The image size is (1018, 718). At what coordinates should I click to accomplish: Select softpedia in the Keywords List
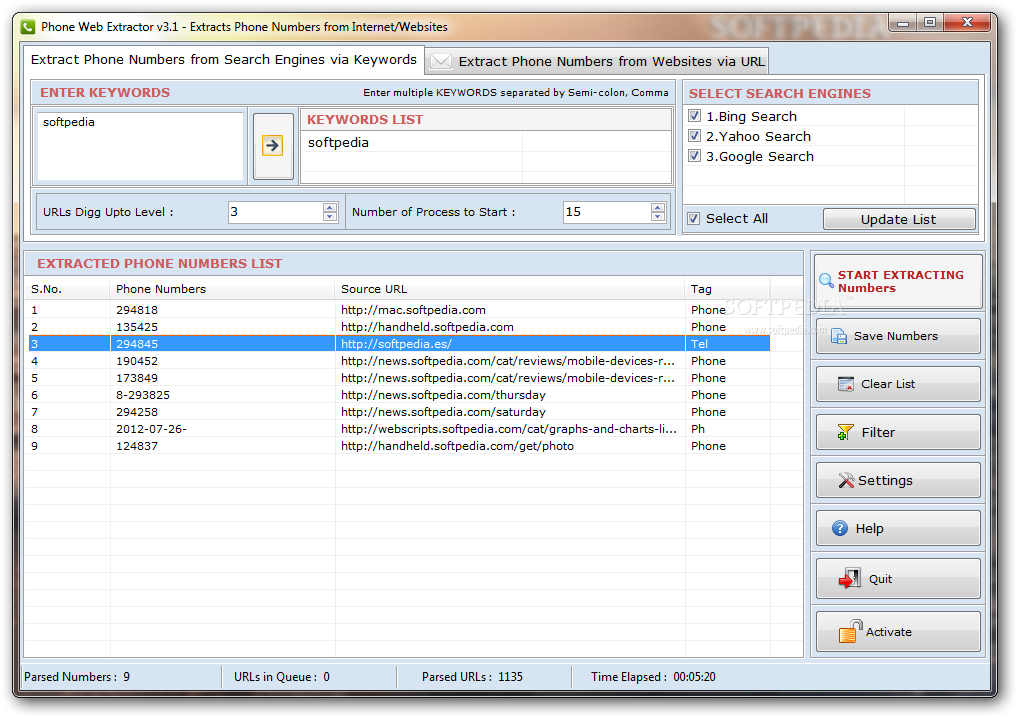tap(338, 142)
